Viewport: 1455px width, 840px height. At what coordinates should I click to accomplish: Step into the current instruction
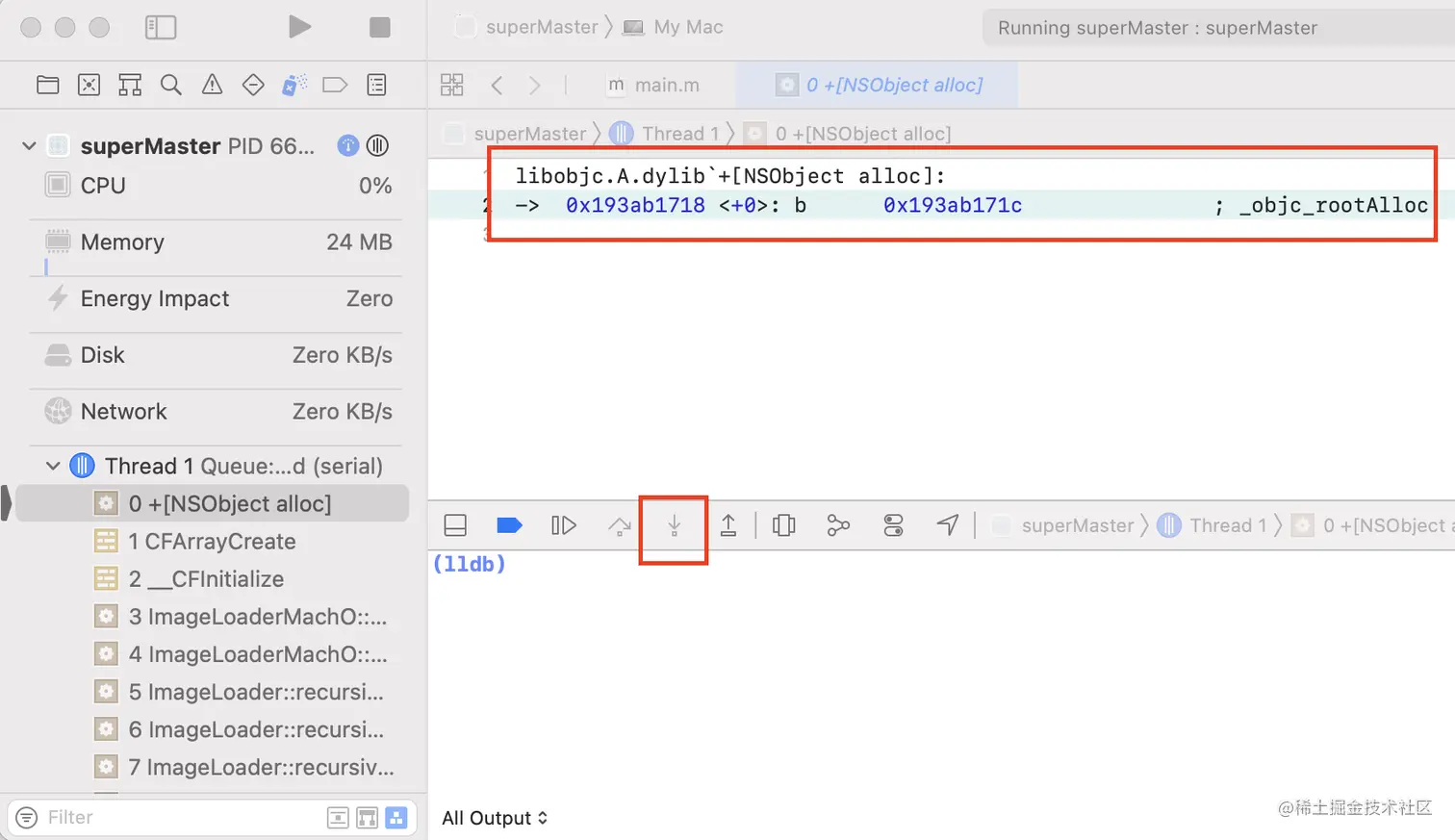coord(675,525)
